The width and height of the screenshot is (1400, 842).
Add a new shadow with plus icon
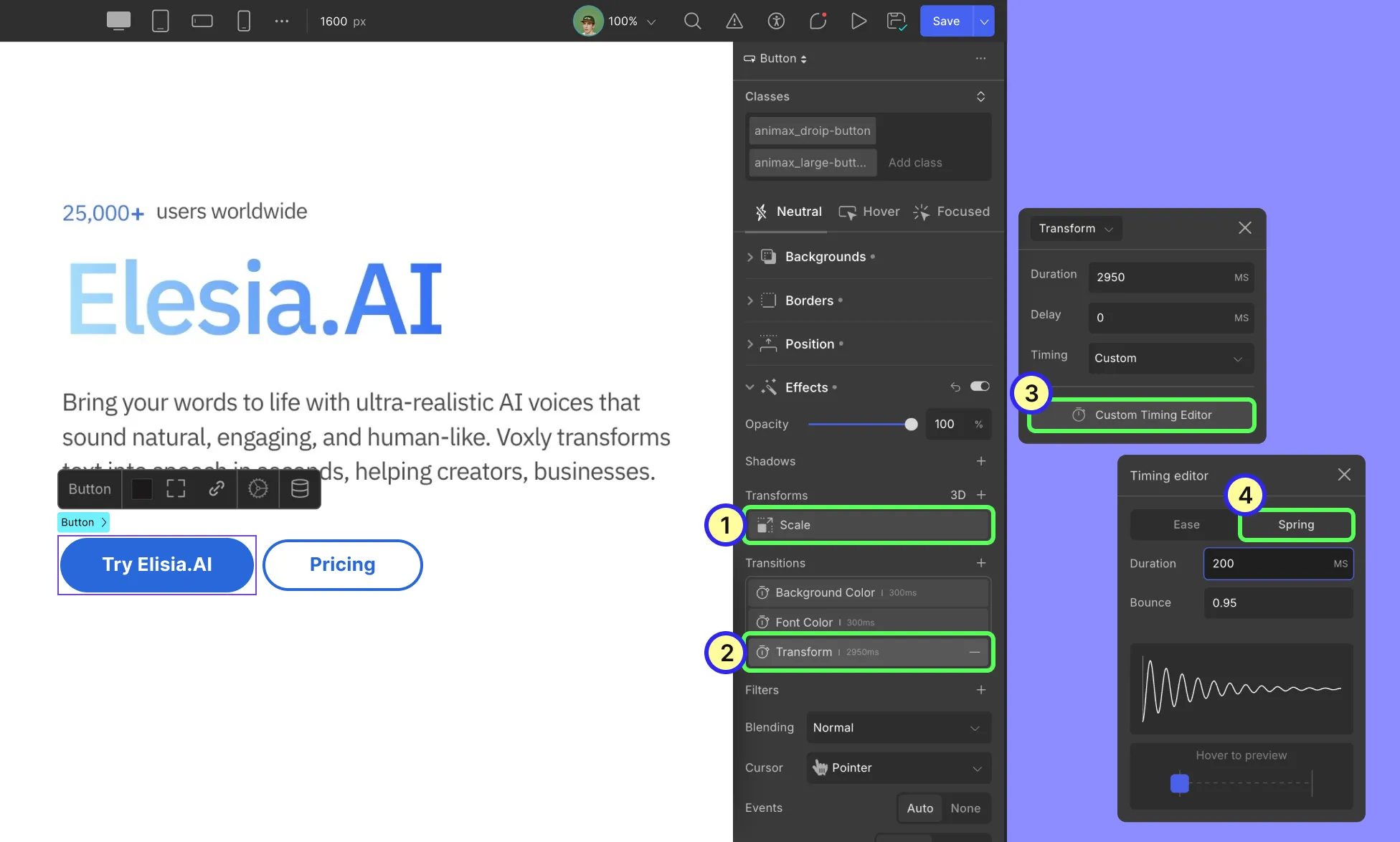tap(981, 460)
